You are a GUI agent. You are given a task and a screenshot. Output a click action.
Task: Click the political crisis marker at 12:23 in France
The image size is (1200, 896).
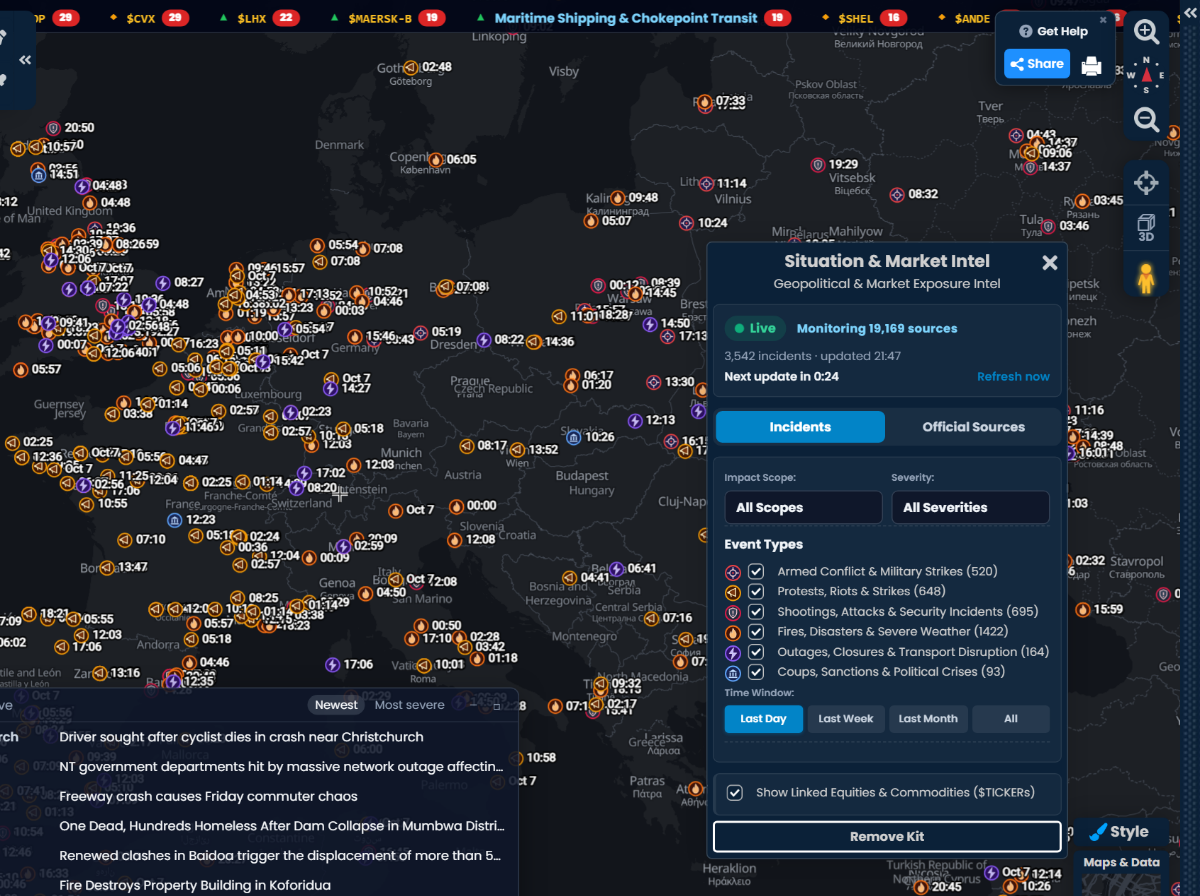click(175, 520)
